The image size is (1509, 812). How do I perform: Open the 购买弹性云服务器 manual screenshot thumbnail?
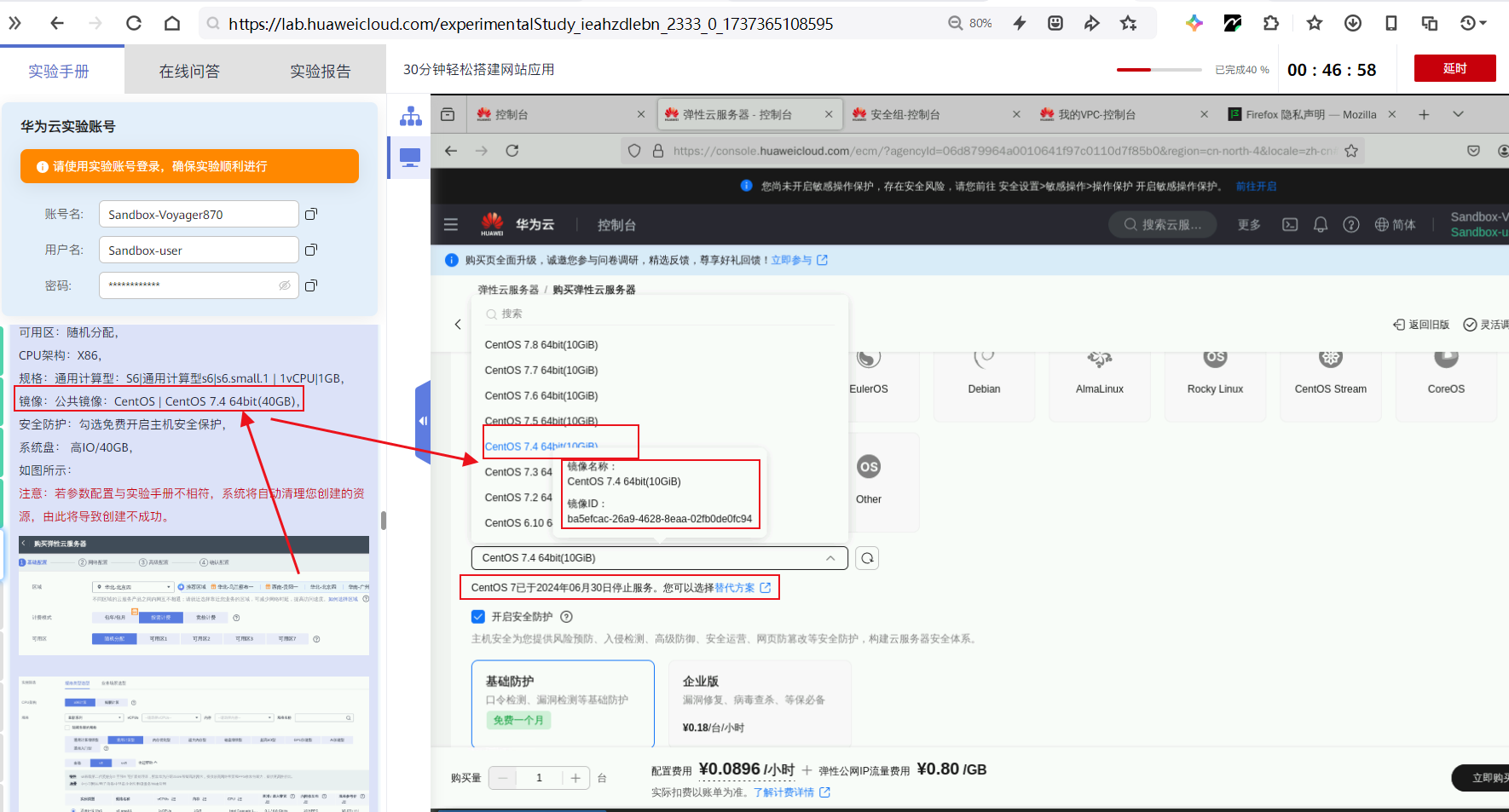(194, 595)
